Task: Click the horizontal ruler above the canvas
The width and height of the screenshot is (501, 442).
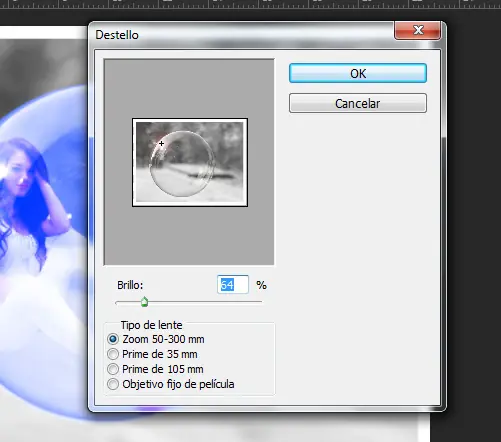Action: (250, 4)
